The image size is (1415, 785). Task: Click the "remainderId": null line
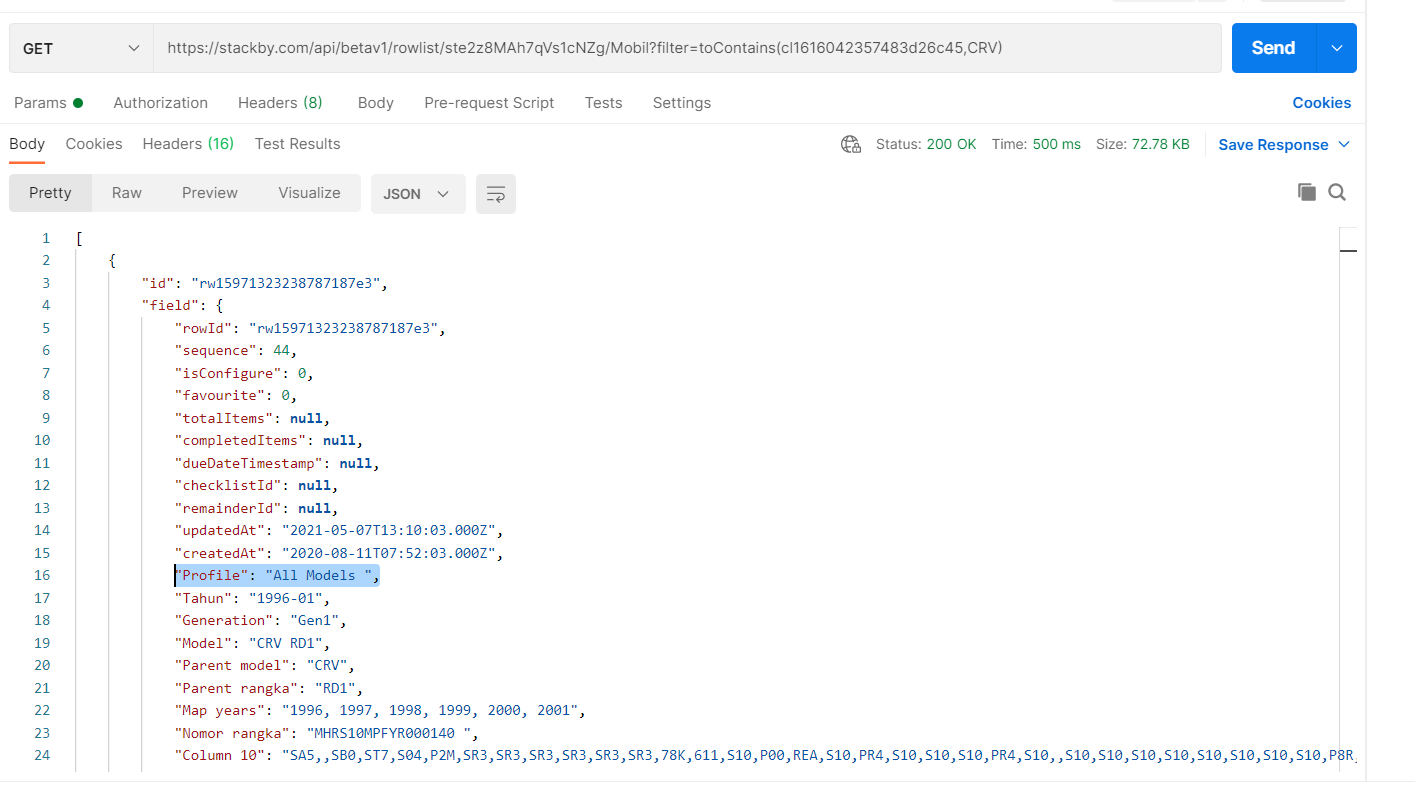[256, 508]
